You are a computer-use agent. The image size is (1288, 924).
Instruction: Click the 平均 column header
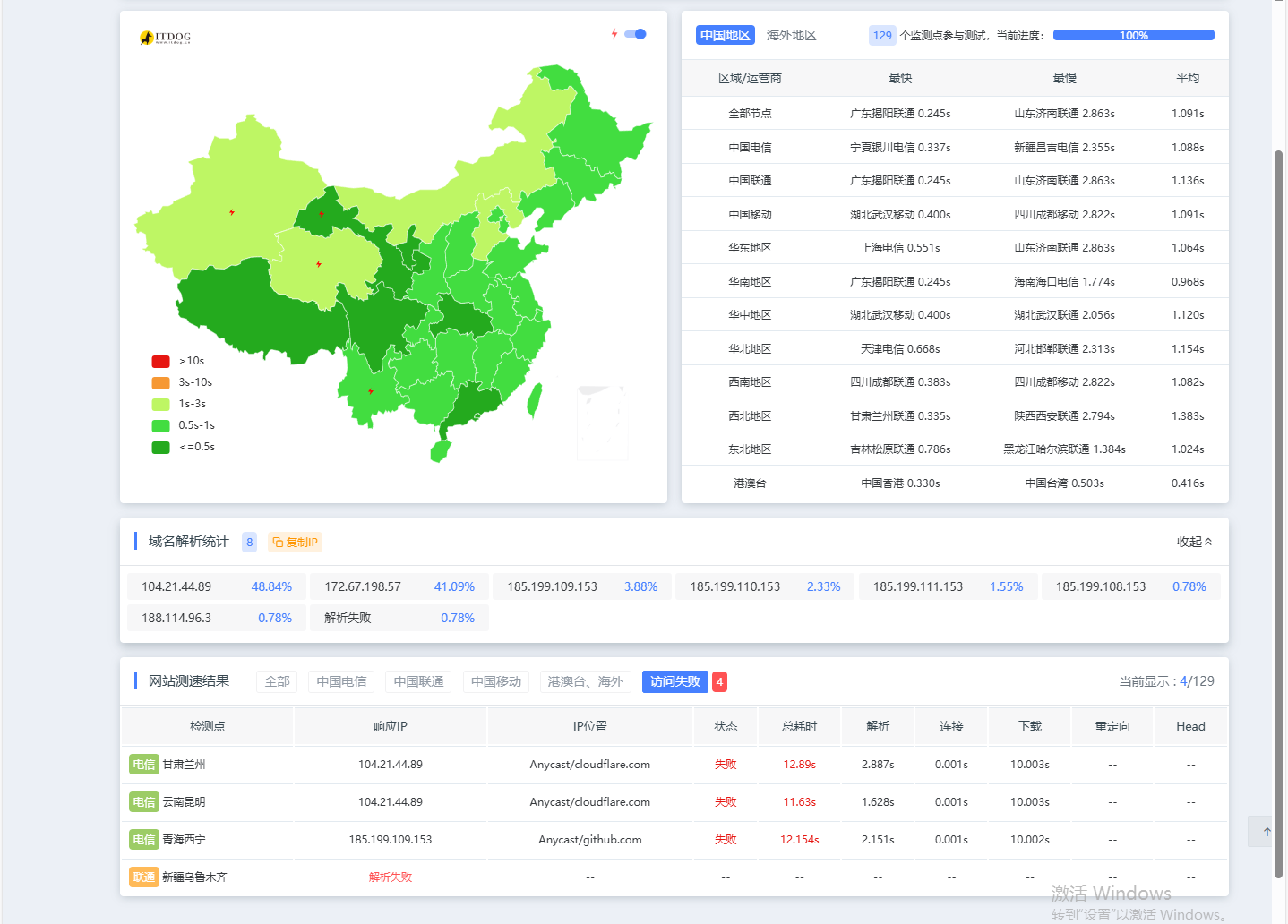[1188, 78]
